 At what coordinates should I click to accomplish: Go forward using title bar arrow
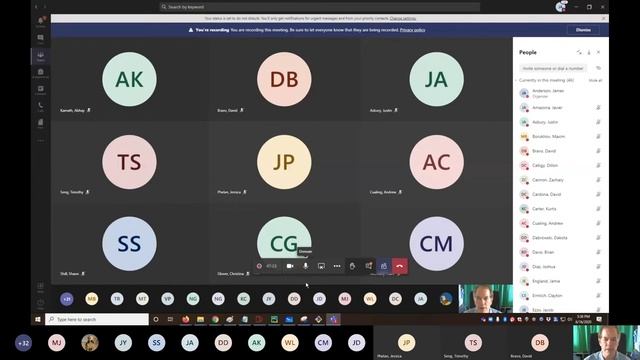coord(44,7)
